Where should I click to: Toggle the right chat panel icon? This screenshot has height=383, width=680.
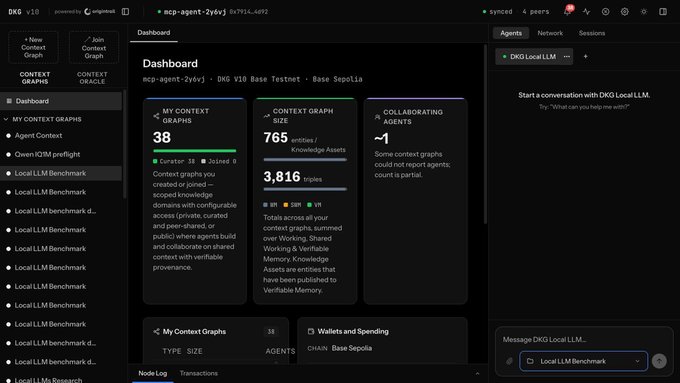[663, 12]
